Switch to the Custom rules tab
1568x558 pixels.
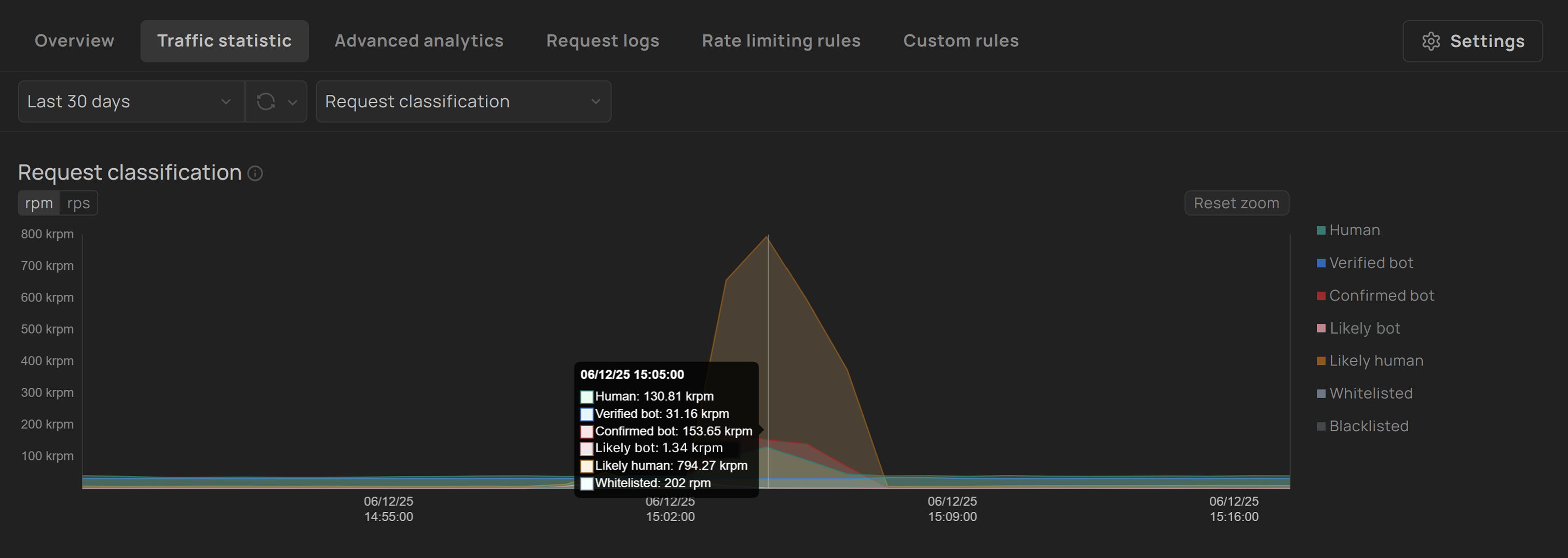[961, 41]
